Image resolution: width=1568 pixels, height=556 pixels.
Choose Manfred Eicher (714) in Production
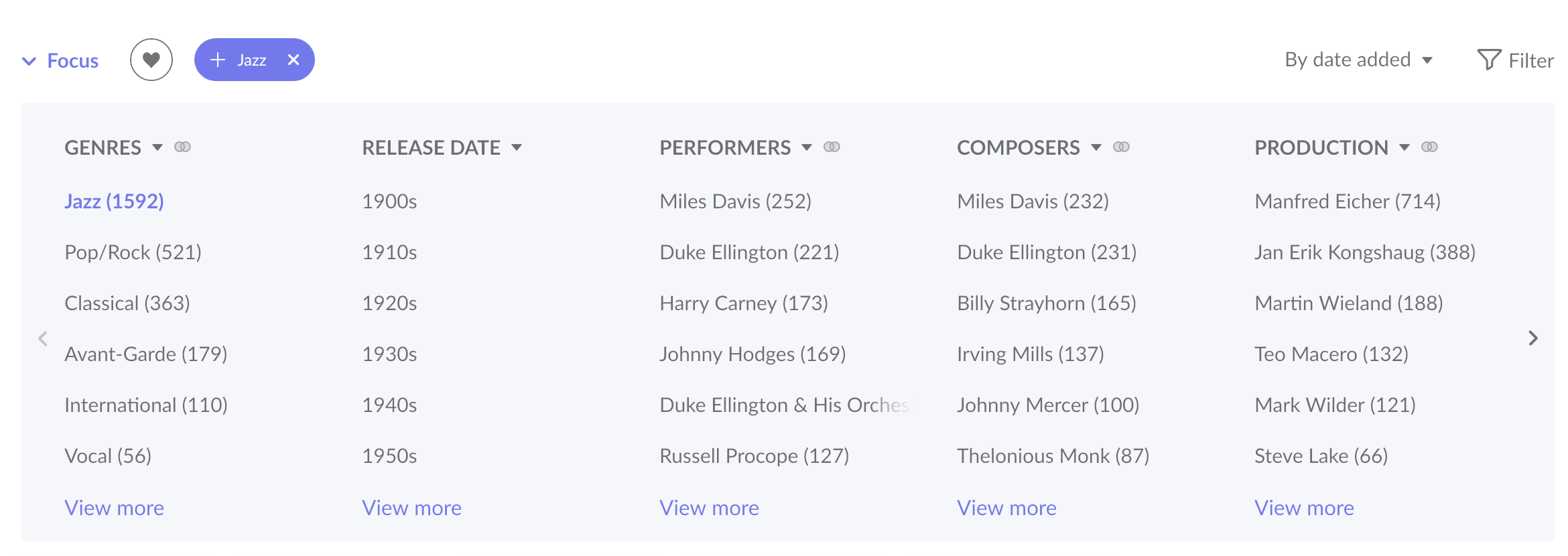click(1348, 201)
